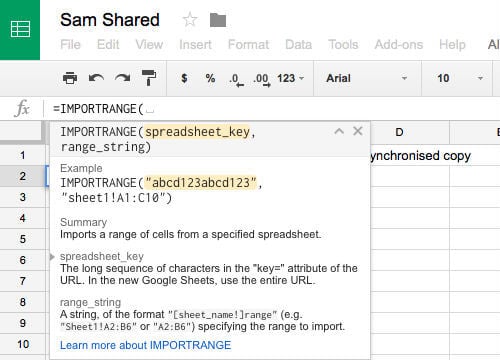Open the Data menu

point(298,44)
